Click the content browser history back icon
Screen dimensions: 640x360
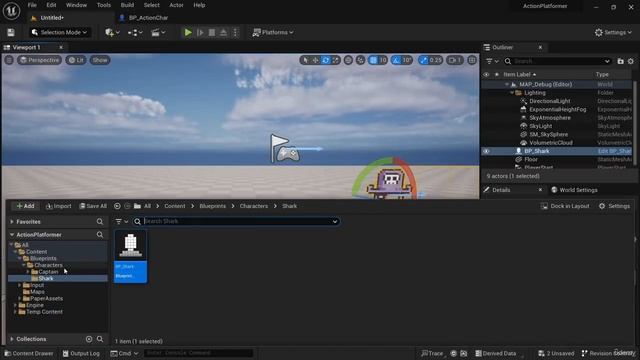[117, 206]
